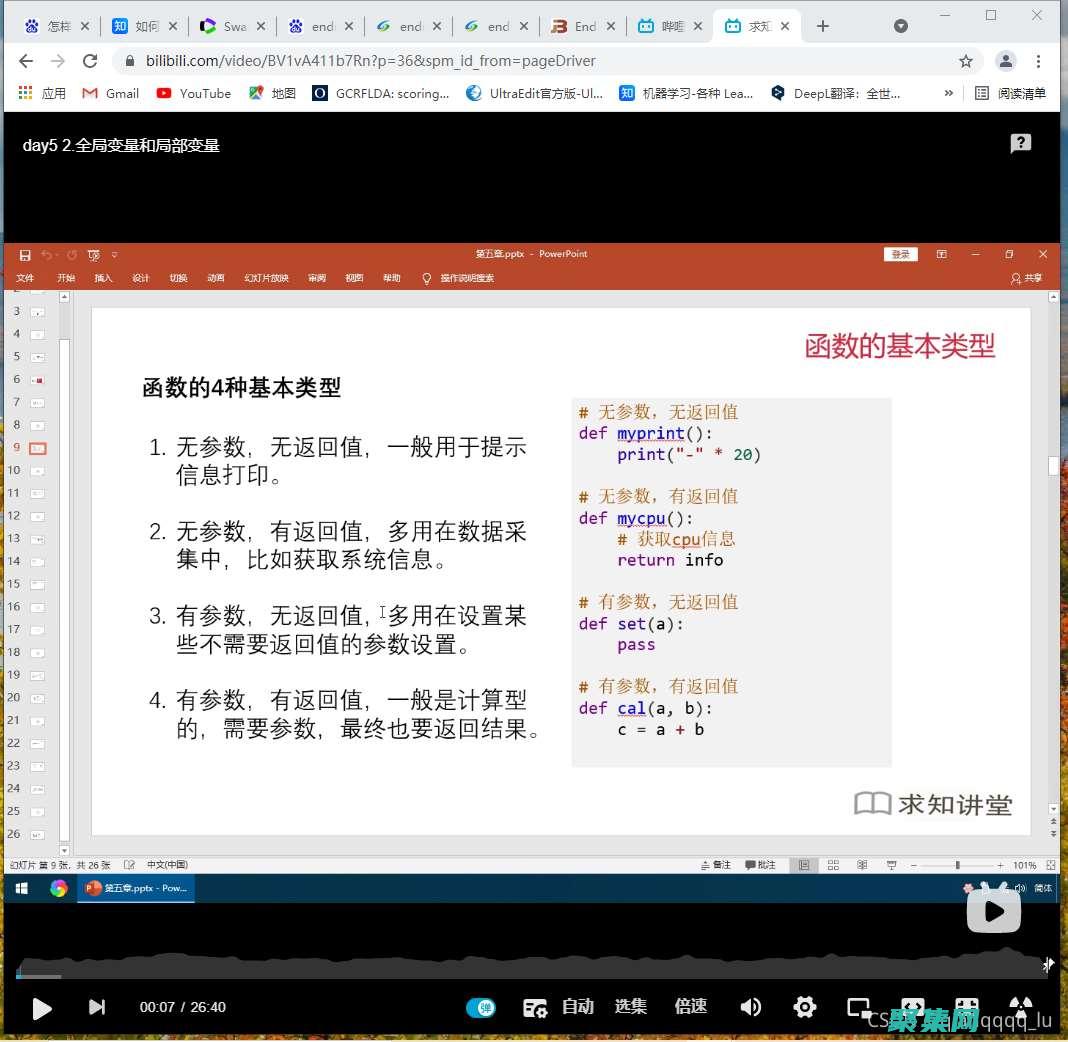Image resolution: width=1068 pixels, height=1042 pixels.
Task: Select the 批注 comments icon in PowerPoint
Action: coord(760,864)
